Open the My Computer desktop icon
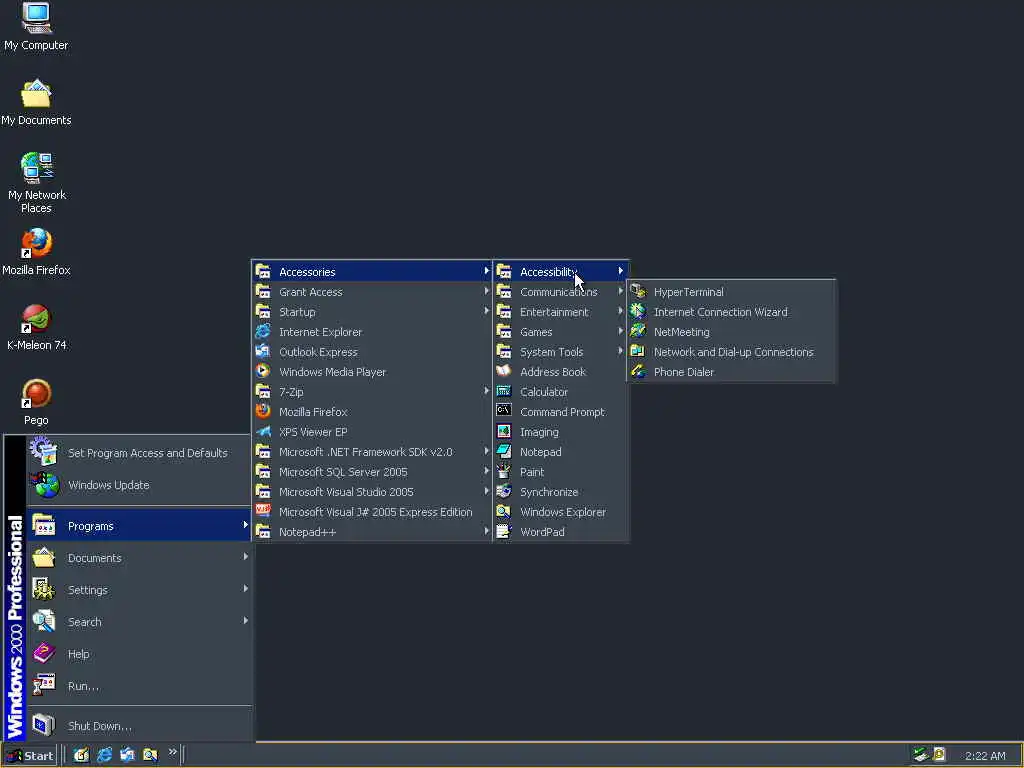The width and height of the screenshot is (1024, 768). click(x=37, y=26)
